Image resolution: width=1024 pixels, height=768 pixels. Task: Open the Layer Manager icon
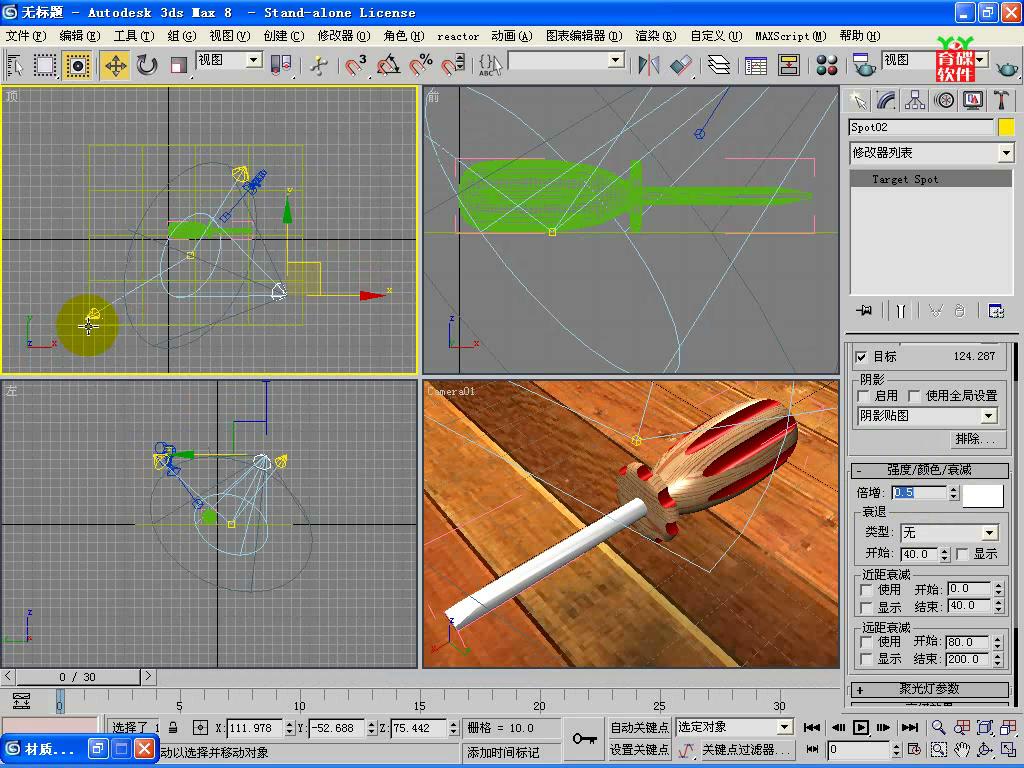tap(720, 65)
